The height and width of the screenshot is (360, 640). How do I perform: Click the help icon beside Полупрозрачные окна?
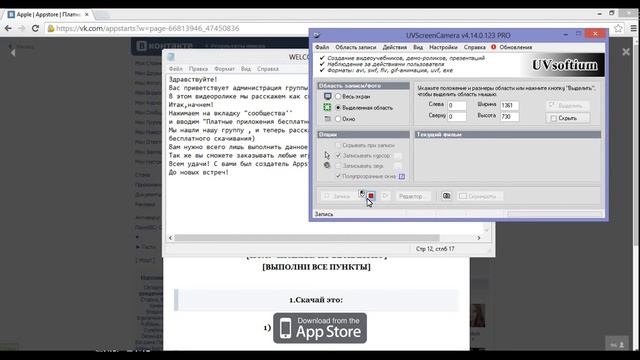[402, 176]
